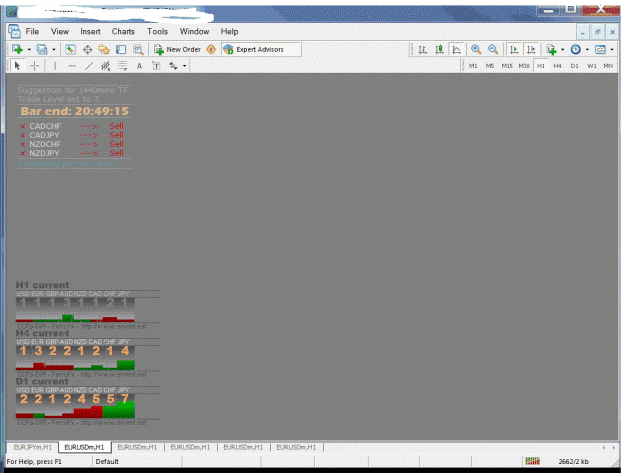Expand the Indicators dropdown arrow
The width and height of the screenshot is (625, 473).
tap(562, 50)
